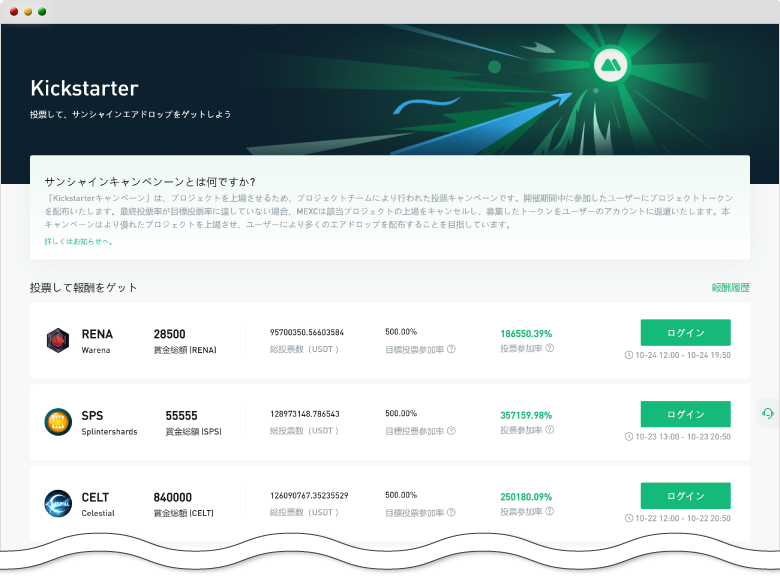
Task: Click help icon beside SPS 投票参加率
Action: [550, 430]
